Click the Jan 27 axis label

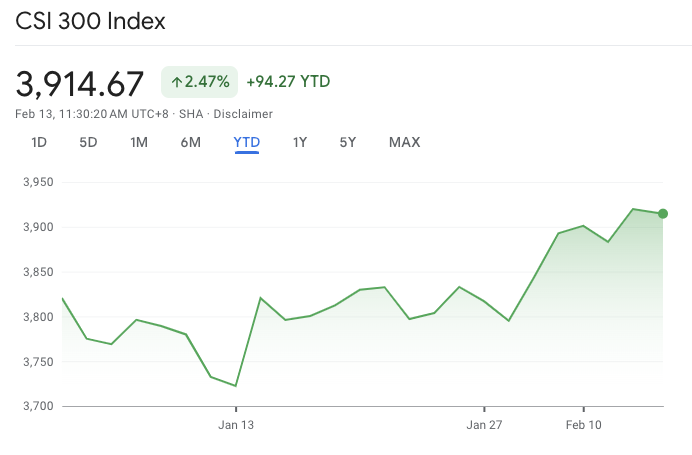point(484,424)
